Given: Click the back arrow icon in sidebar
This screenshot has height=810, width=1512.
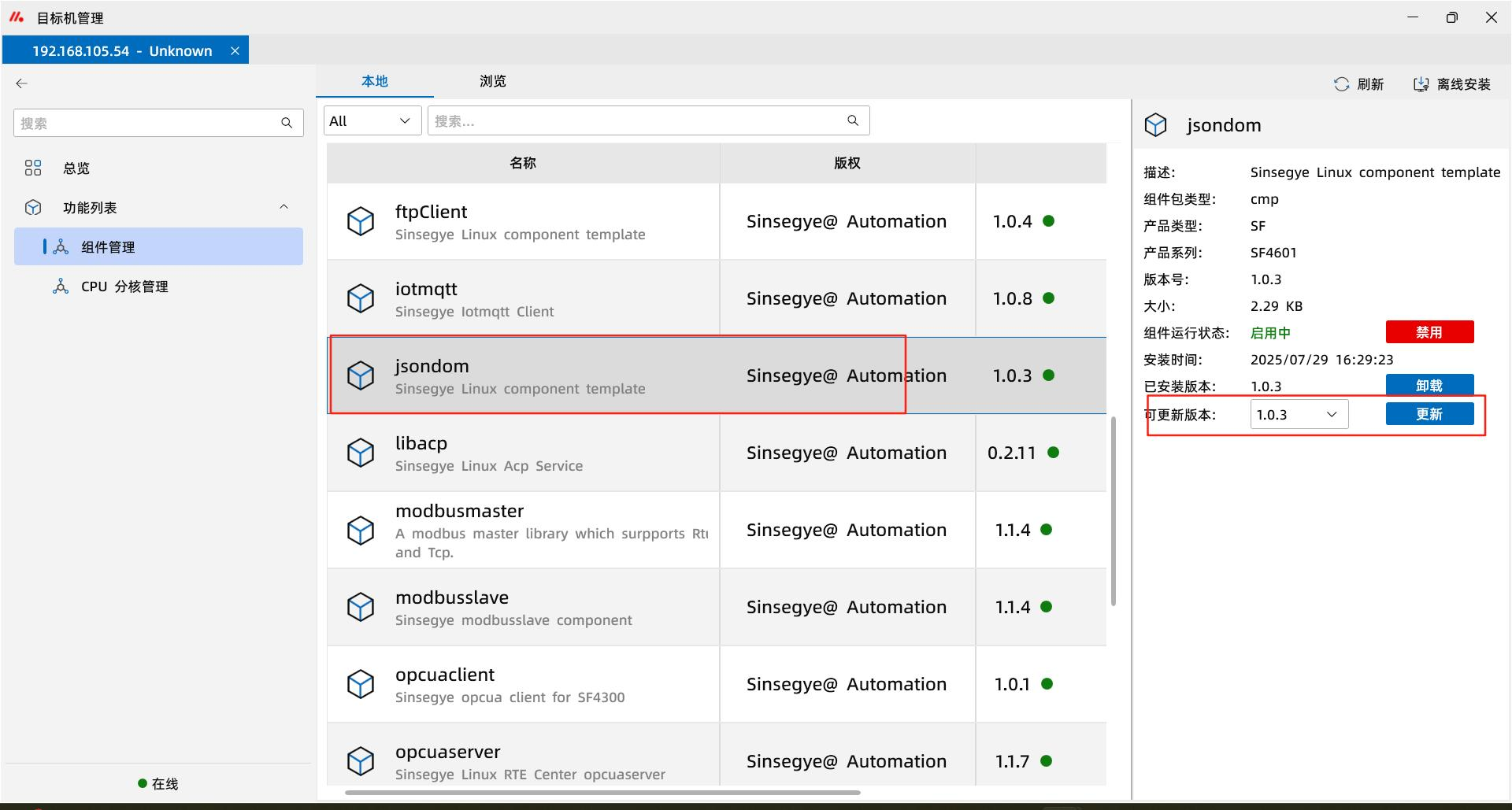Looking at the screenshot, I should pyautogui.click(x=22, y=83).
